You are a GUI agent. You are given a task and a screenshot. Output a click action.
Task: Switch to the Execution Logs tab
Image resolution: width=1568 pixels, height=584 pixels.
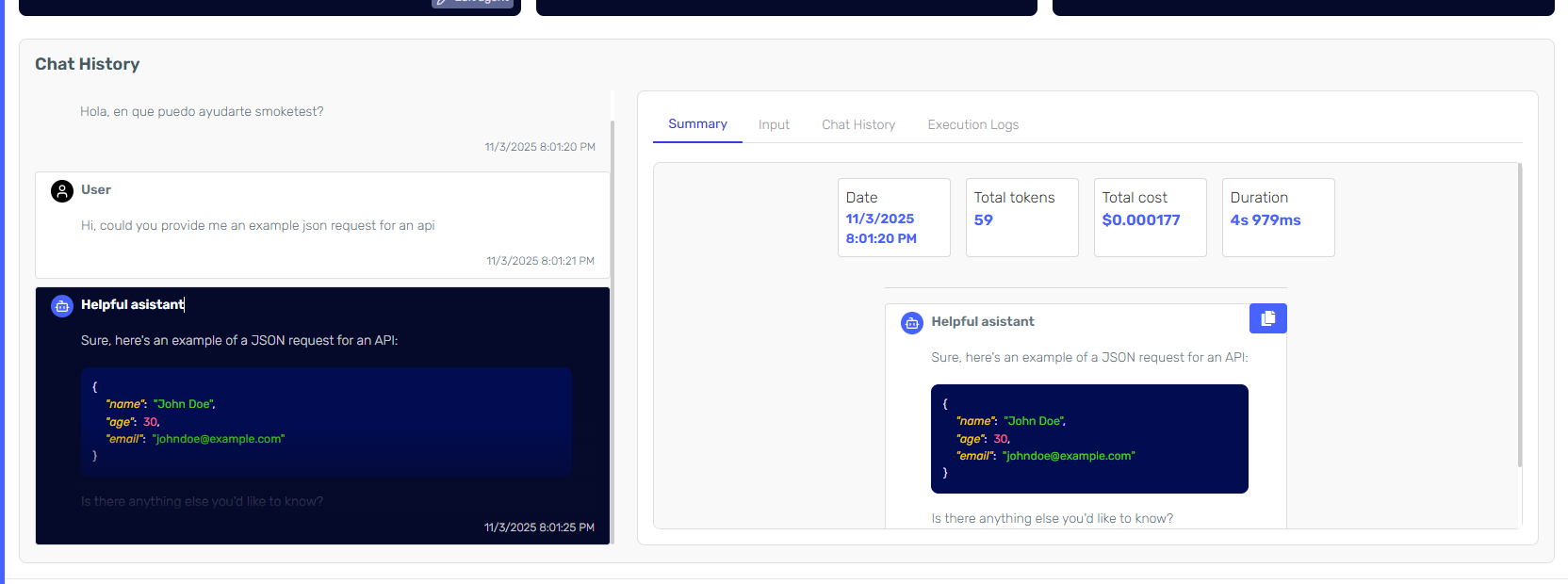coord(972,124)
